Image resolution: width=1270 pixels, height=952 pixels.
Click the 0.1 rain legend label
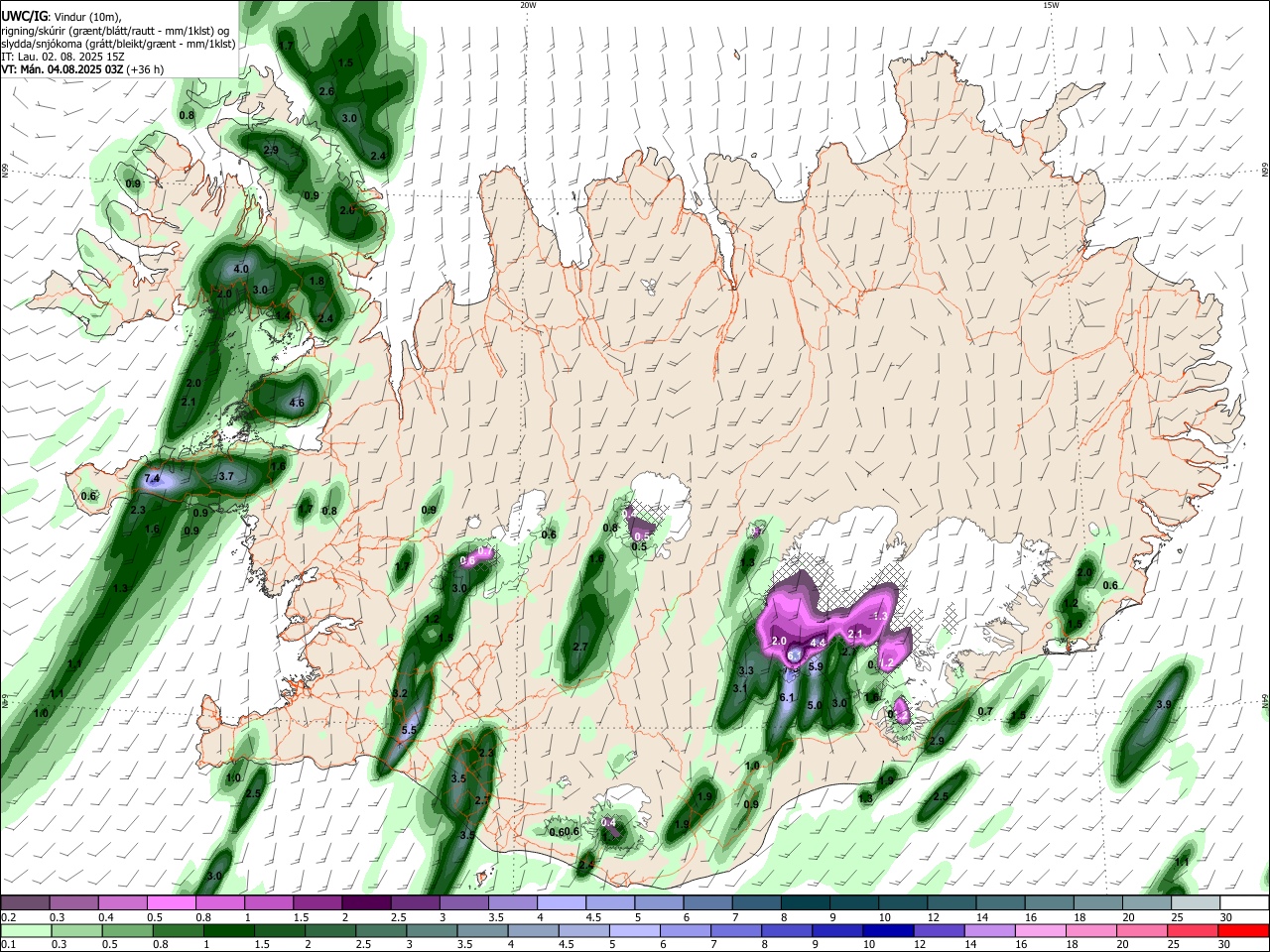click(8, 945)
